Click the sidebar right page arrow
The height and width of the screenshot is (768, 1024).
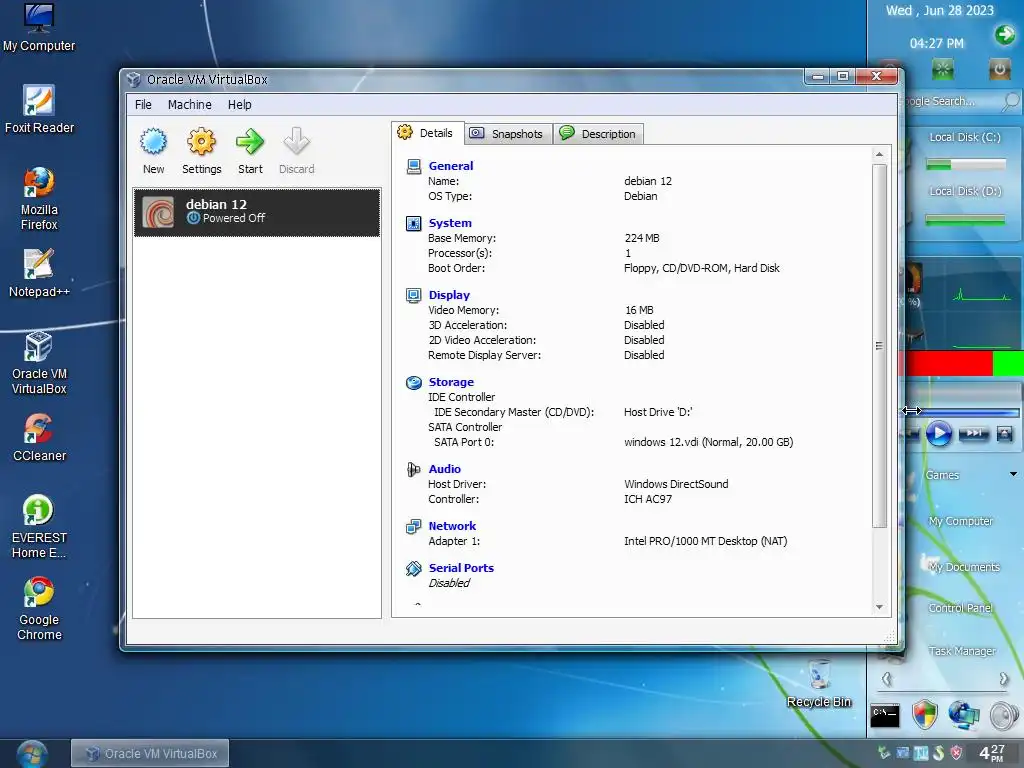(x=1004, y=679)
